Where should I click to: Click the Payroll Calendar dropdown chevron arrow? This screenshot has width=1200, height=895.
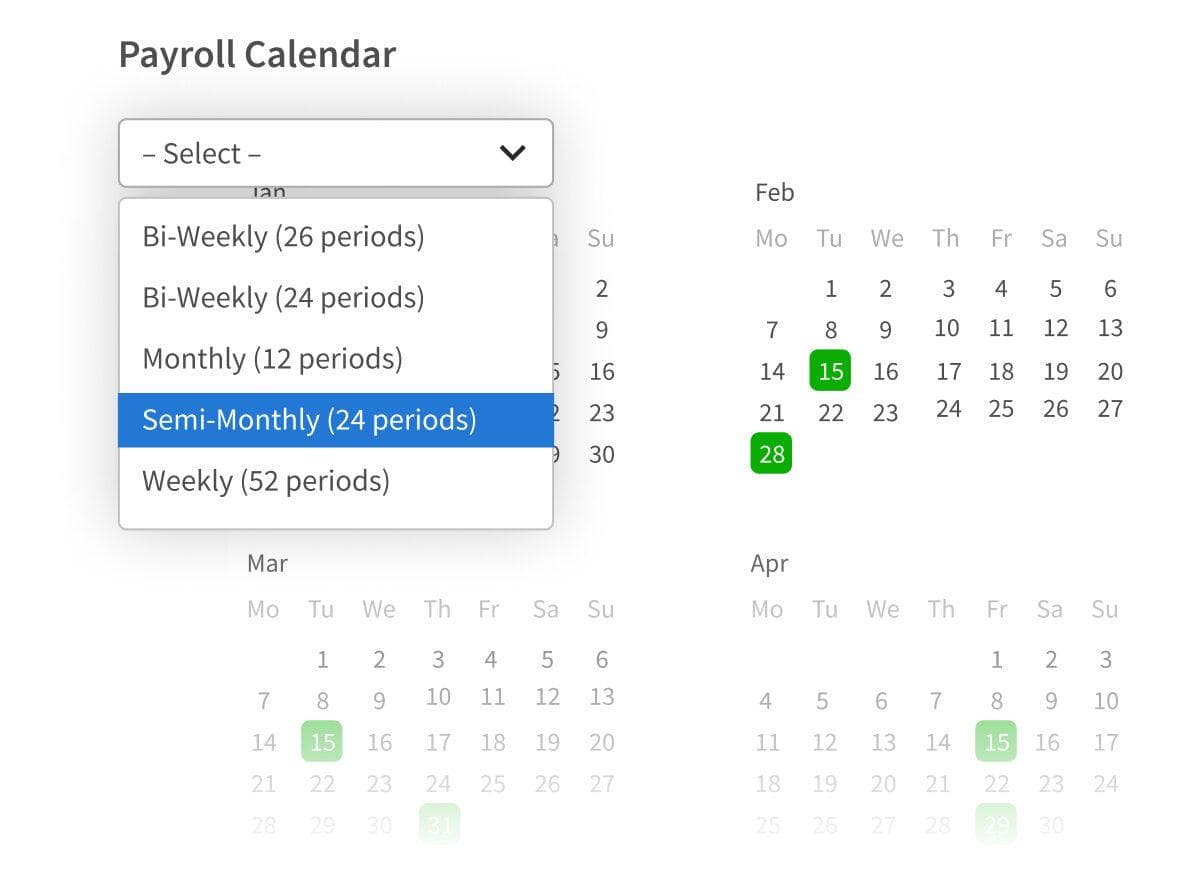coord(512,153)
